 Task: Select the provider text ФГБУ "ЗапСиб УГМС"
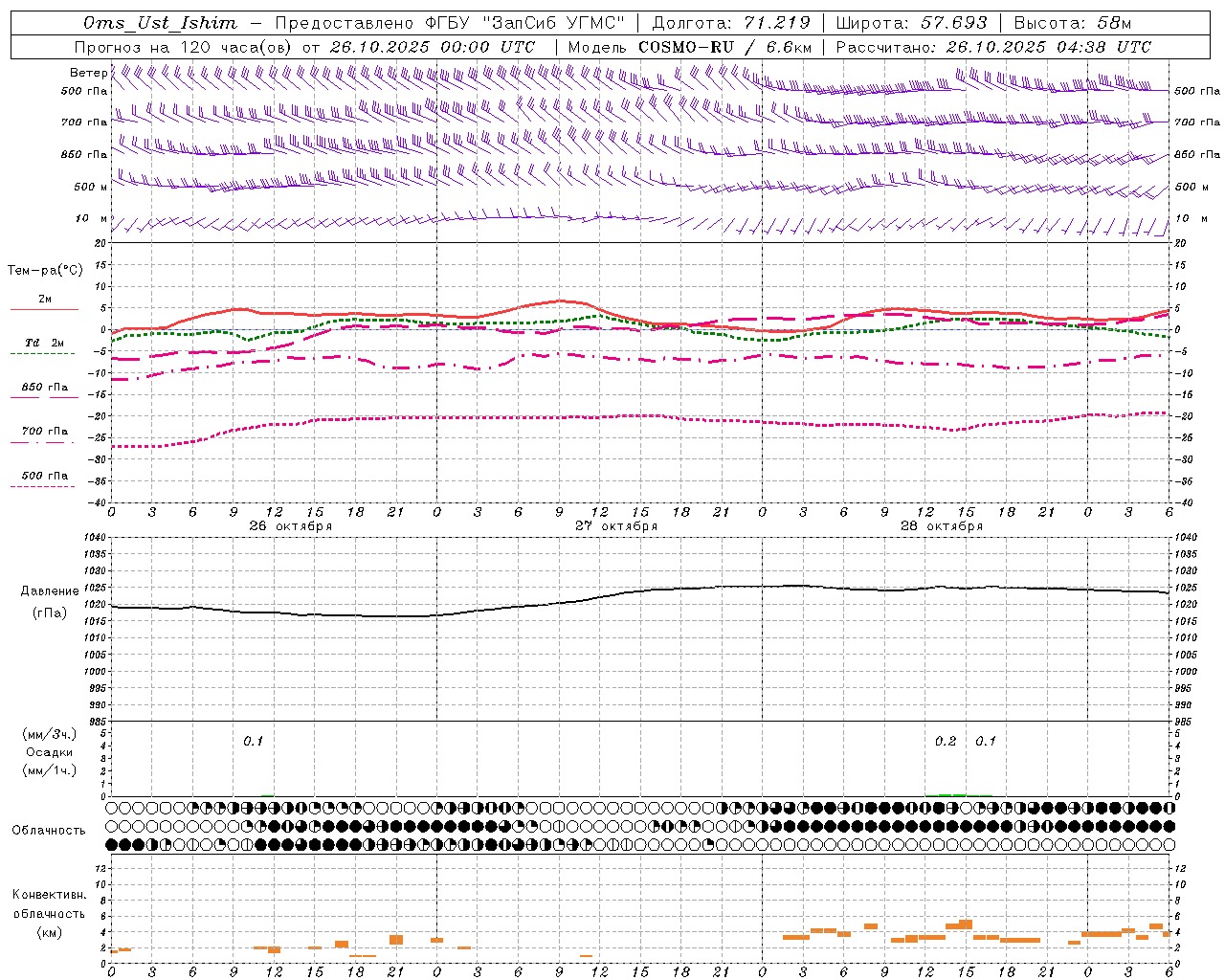(524, 23)
